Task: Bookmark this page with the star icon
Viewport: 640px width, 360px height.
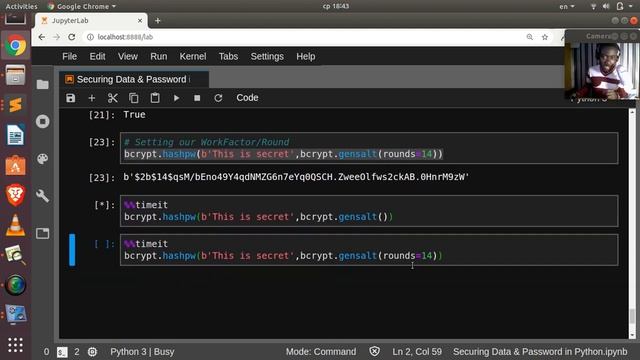Action: tap(545, 37)
